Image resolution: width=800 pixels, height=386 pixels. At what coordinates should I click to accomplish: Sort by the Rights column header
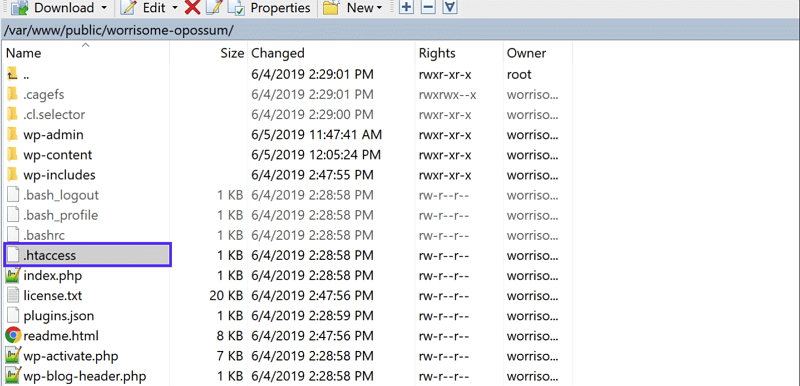[437, 53]
